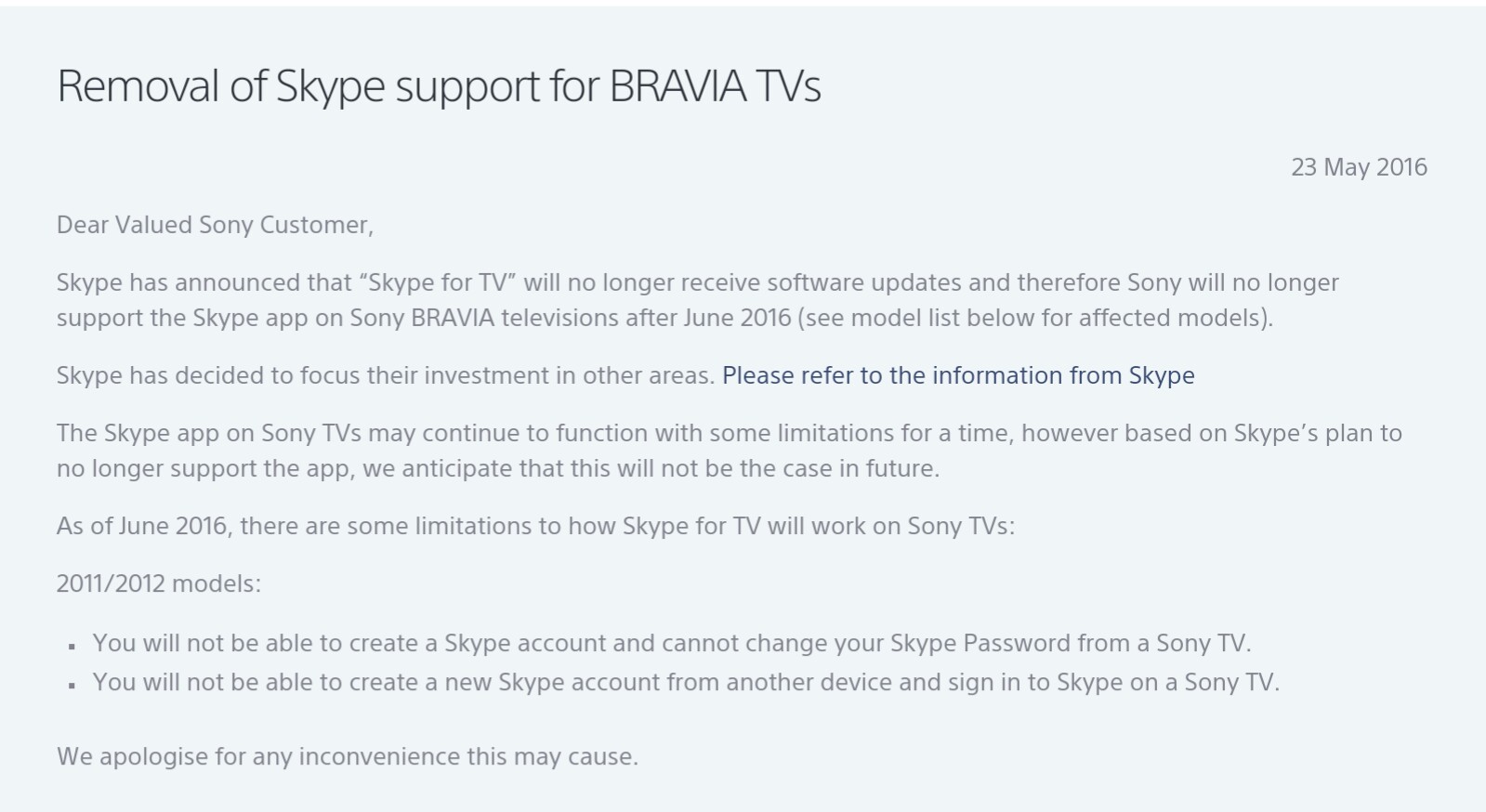Click the "23 May 2016" date
This screenshot has width=1486, height=812.
(1359, 167)
